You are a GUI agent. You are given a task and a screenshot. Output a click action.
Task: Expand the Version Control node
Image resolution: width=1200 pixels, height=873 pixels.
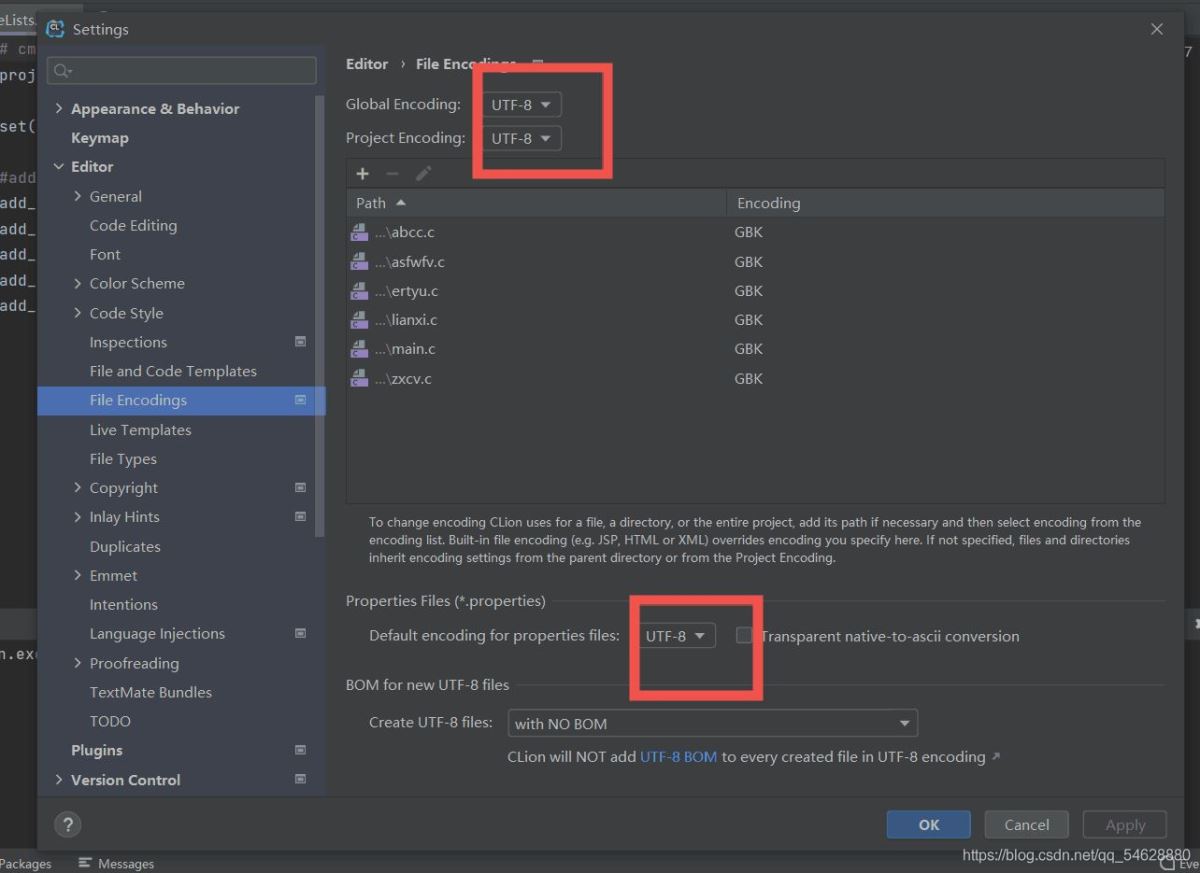pos(59,780)
